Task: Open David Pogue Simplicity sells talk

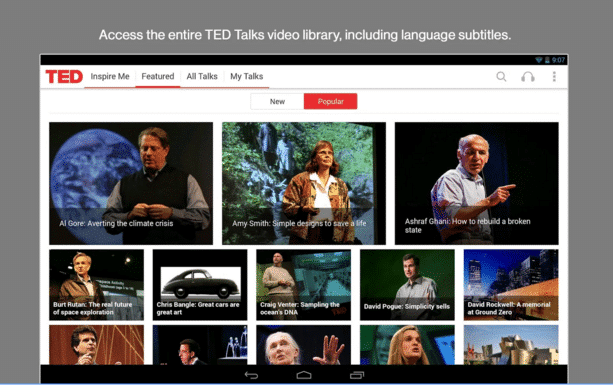Action: pyautogui.click(x=407, y=285)
